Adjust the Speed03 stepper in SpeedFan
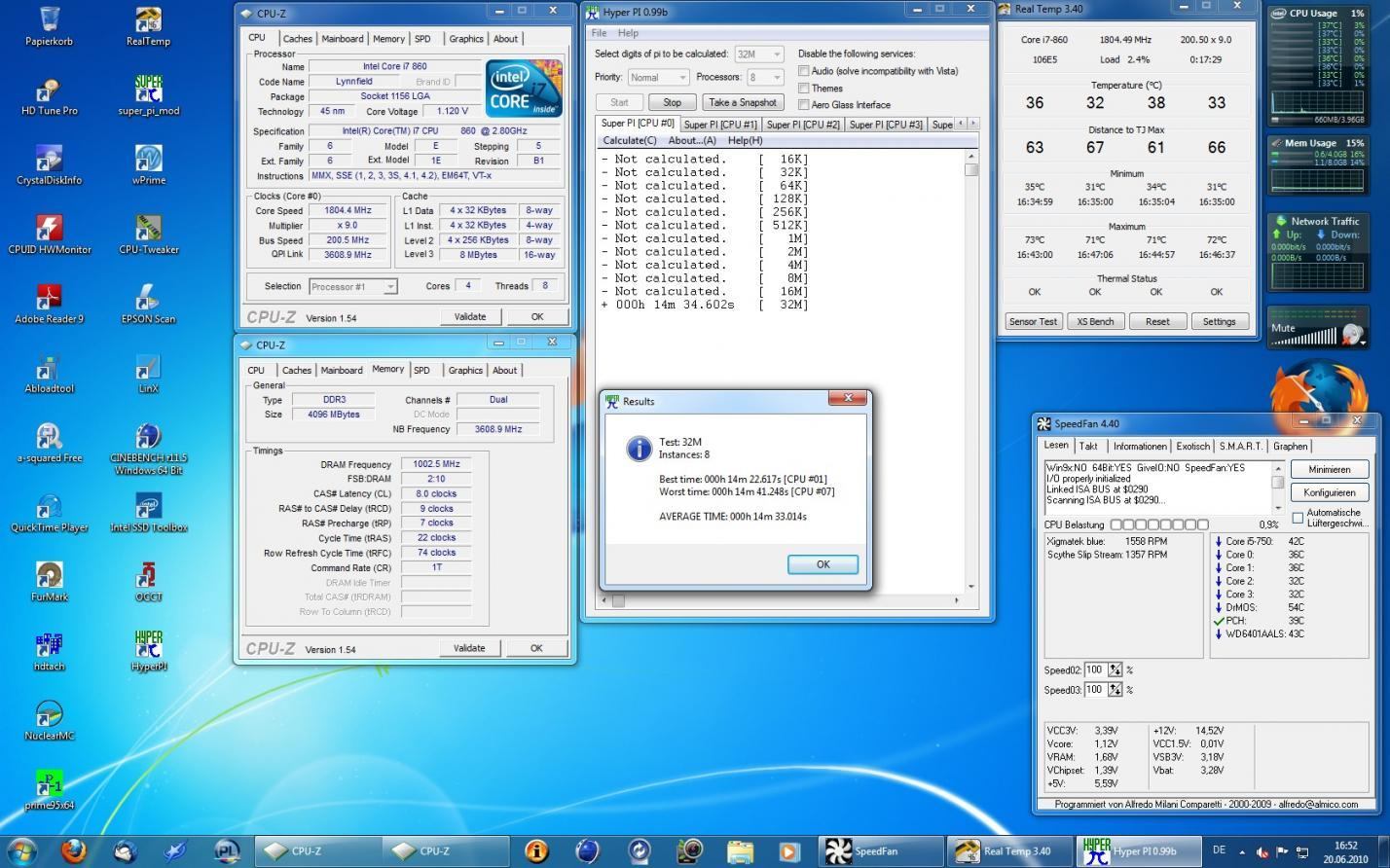 click(1115, 689)
